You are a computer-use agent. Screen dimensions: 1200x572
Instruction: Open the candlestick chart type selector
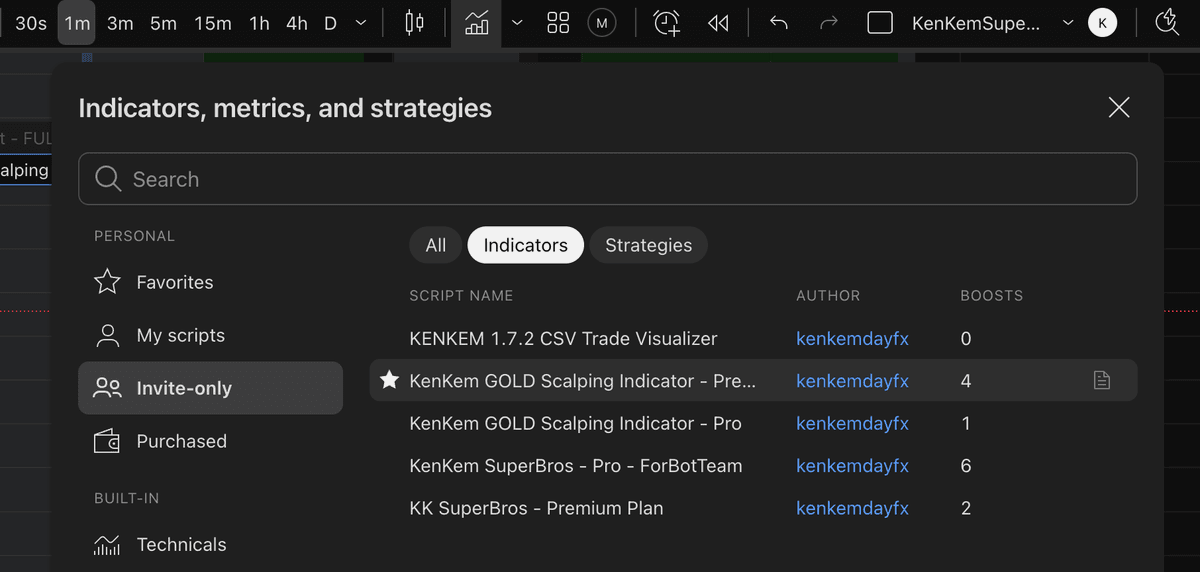coord(414,23)
